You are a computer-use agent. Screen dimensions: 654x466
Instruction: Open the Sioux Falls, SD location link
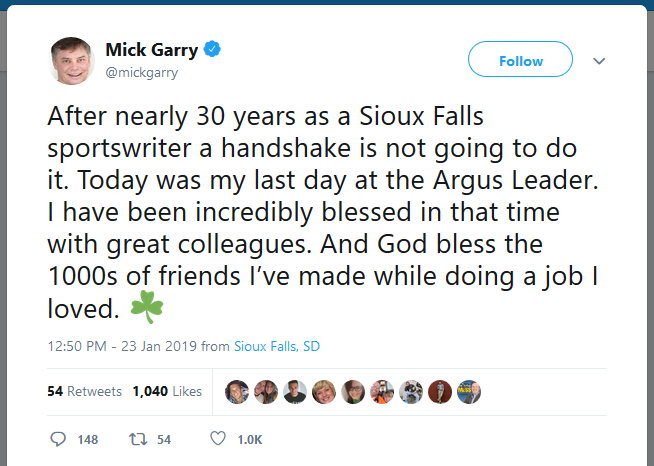coord(277,347)
